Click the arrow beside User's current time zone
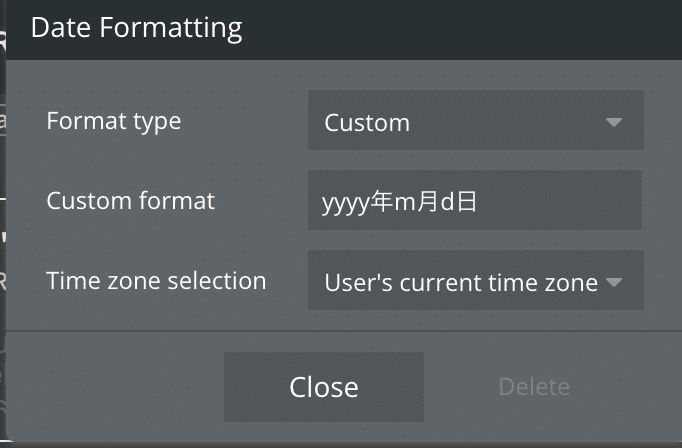This screenshot has width=682, height=448. [x=614, y=282]
